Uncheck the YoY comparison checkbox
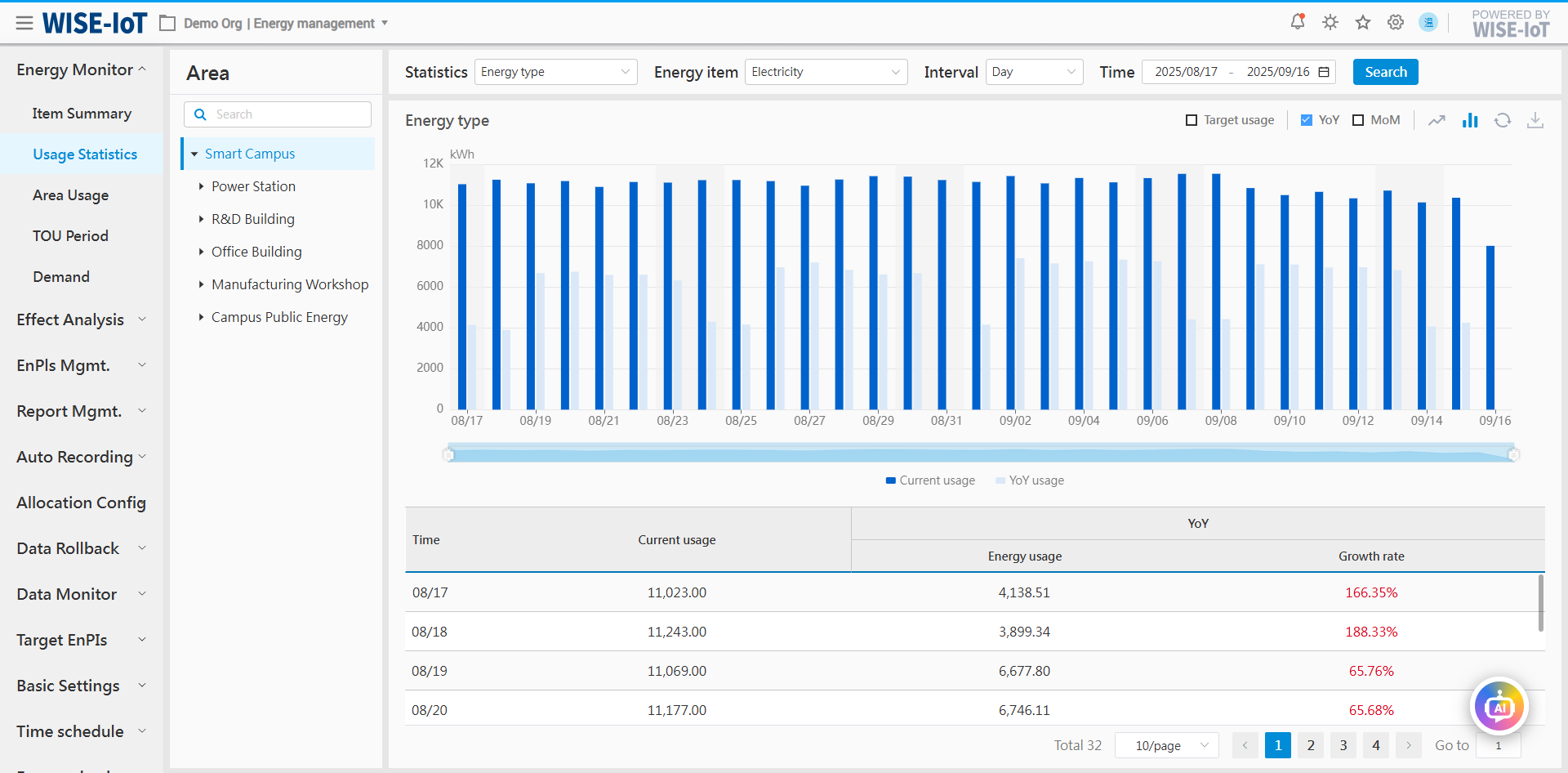This screenshot has width=1568, height=773. coord(1307,120)
